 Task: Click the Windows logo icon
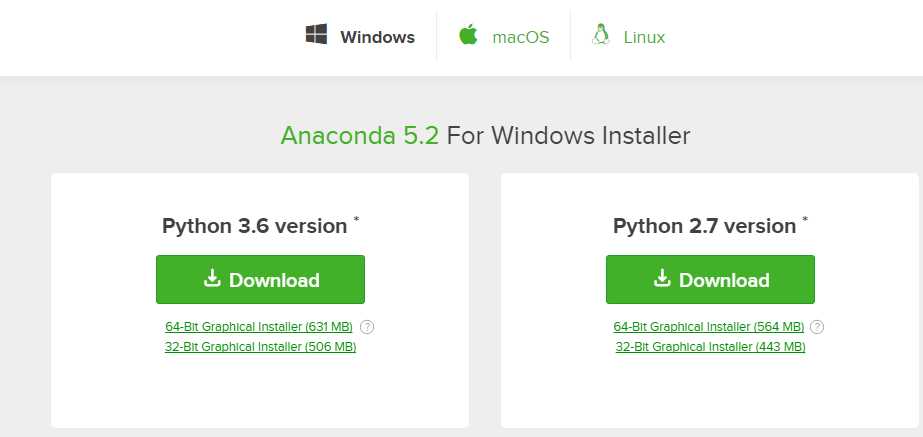point(316,34)
